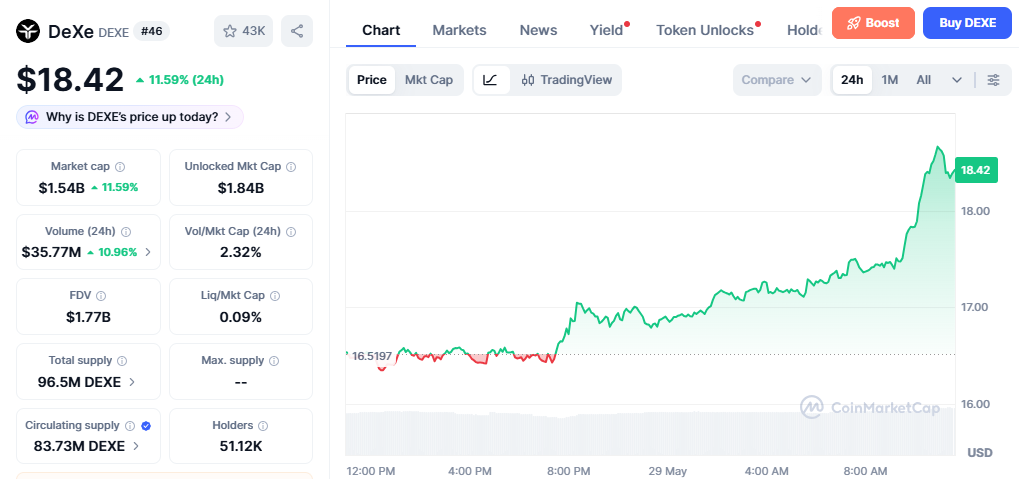Image resolution: width=1019 pixels, height=479 pixels.
Task: Open the Token Unlocks tab
Action: click(705, 30)
